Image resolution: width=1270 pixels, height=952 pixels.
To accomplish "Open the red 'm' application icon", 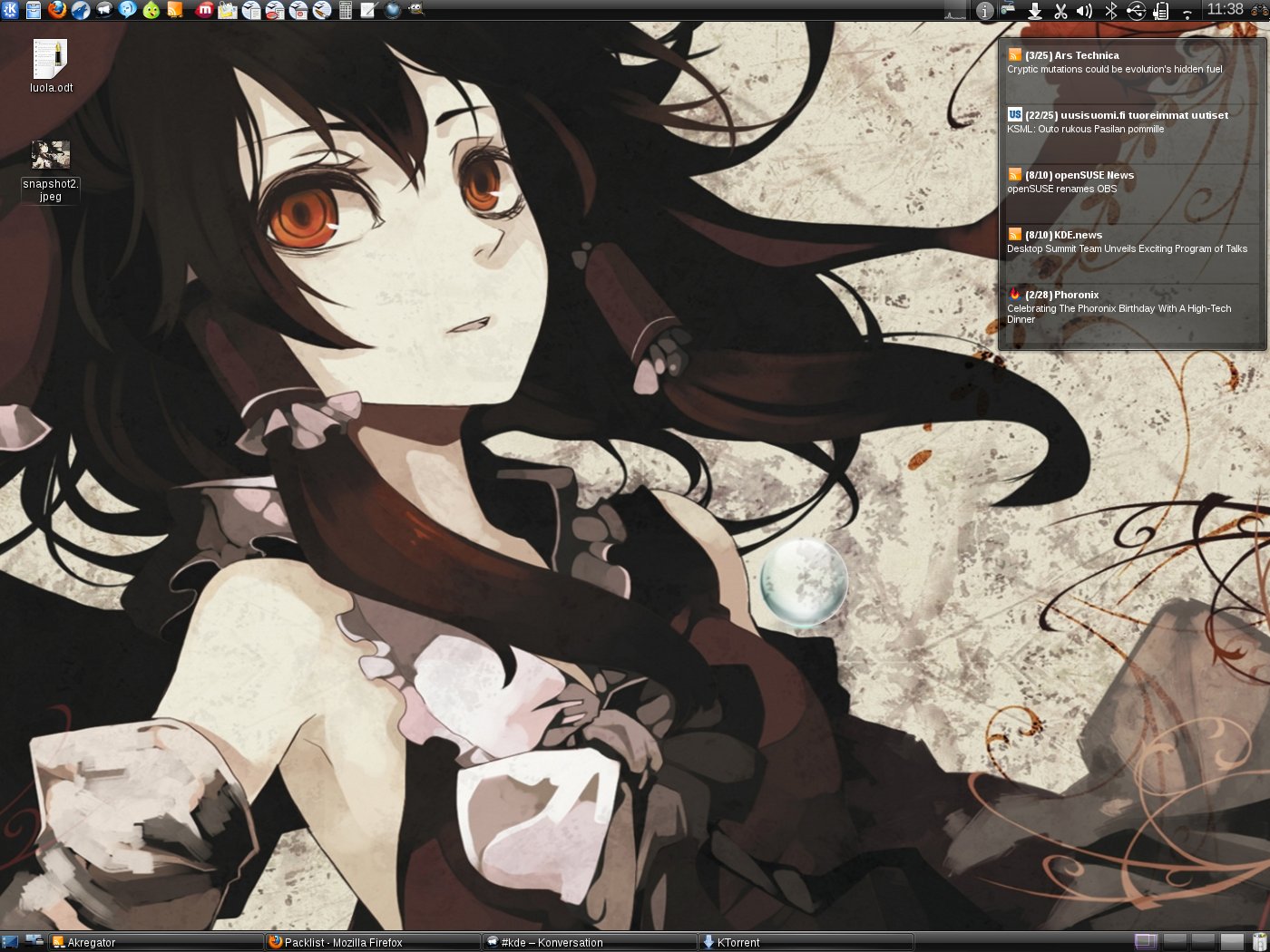I will pos(205,10).
